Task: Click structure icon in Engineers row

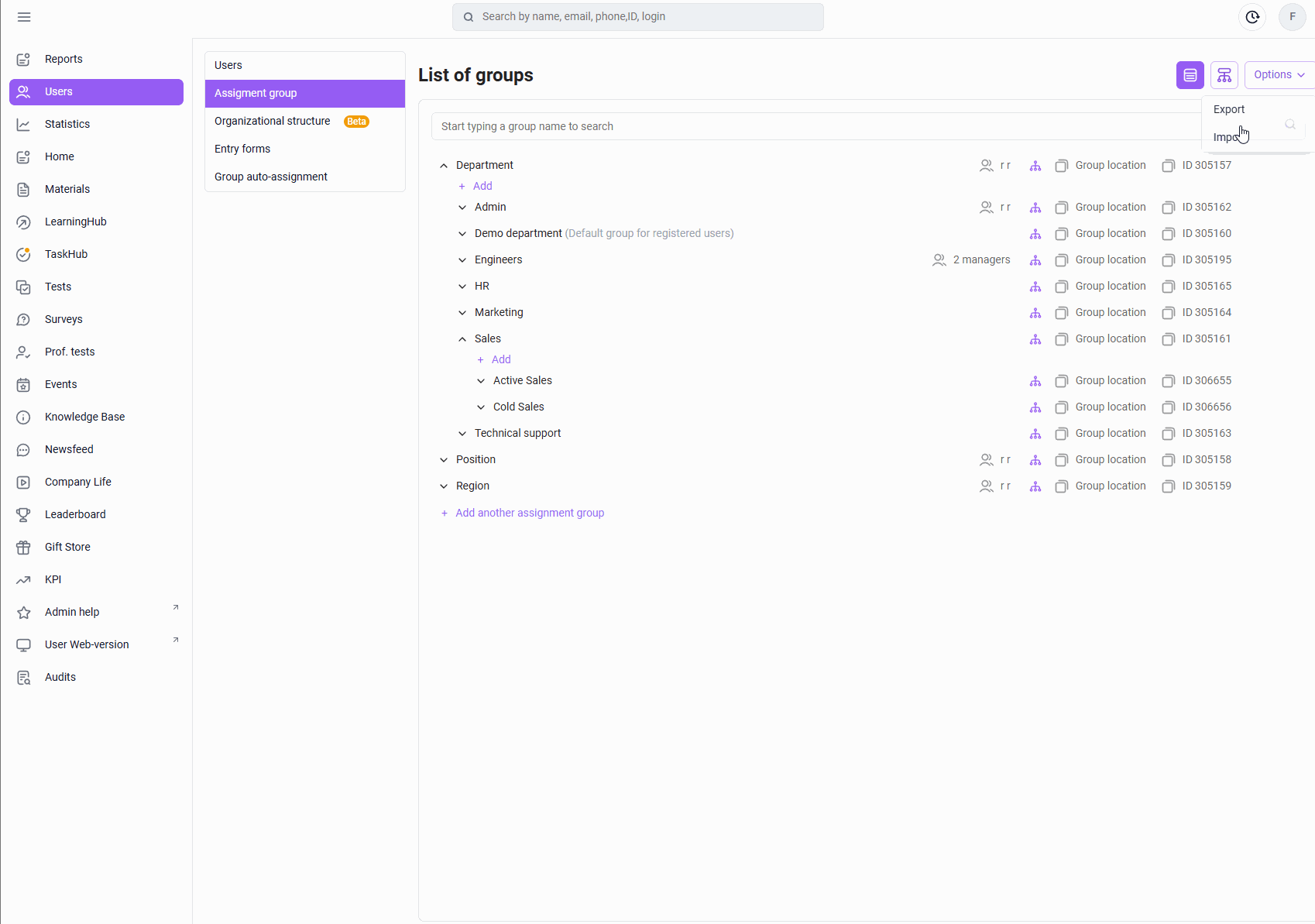Action: pos(1035,260)
